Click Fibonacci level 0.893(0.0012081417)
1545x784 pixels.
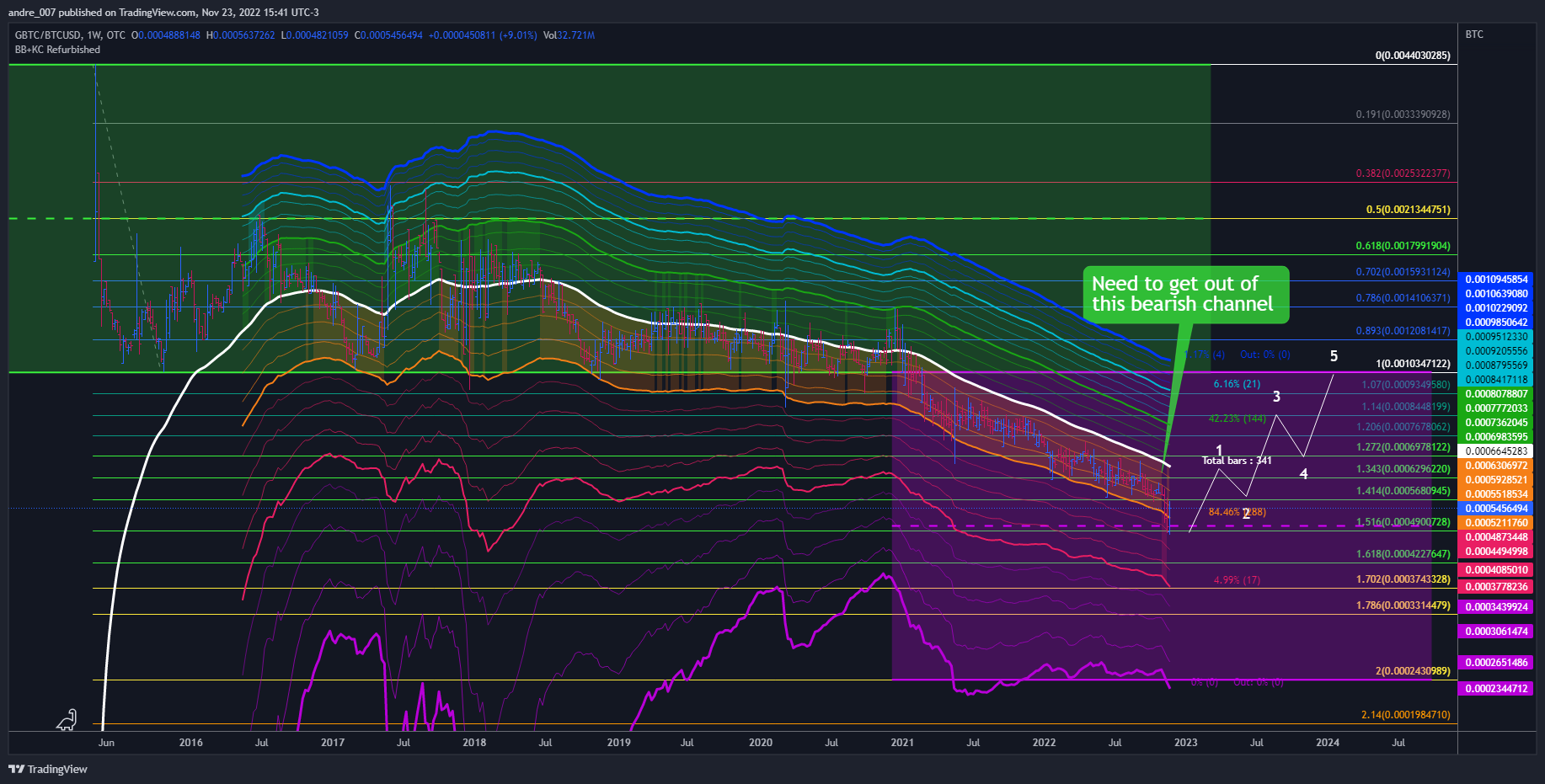tap(1403, 331)
